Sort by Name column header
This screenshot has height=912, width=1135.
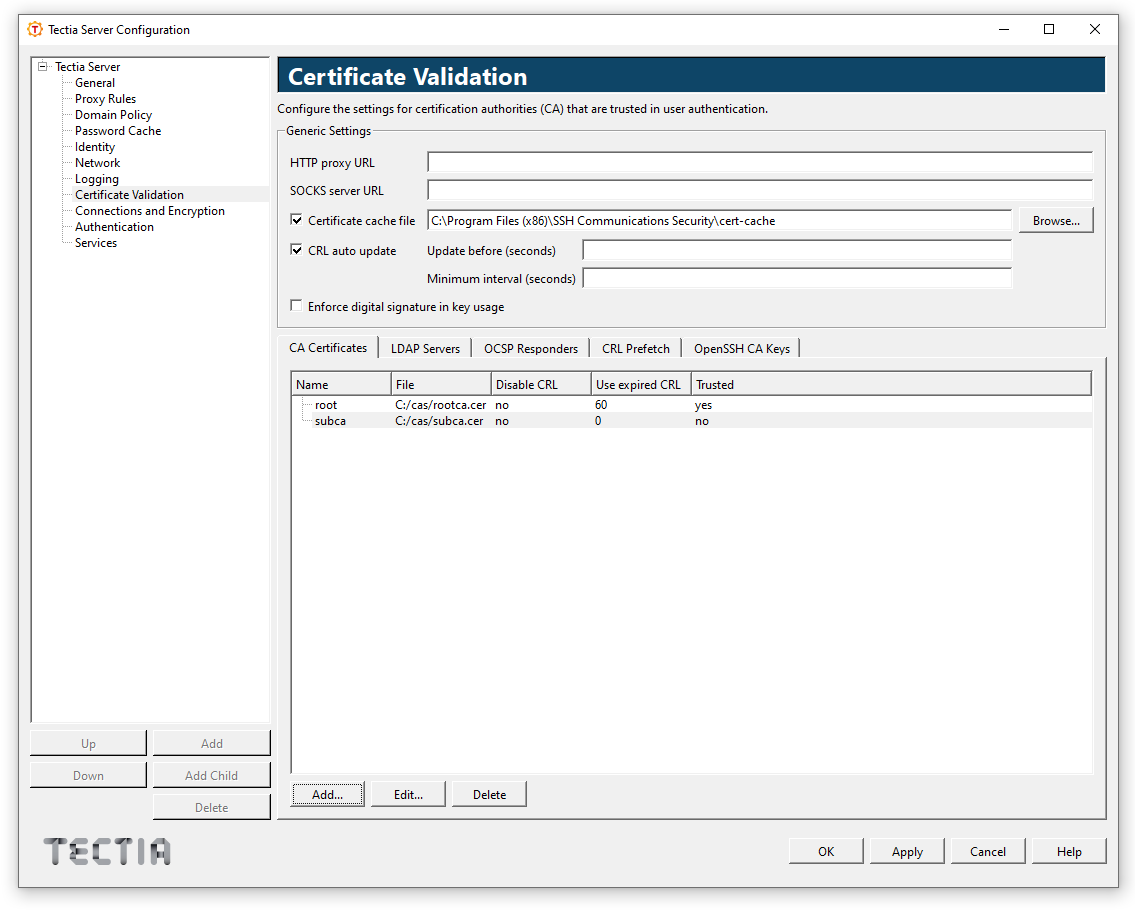[x=342, y=384]
